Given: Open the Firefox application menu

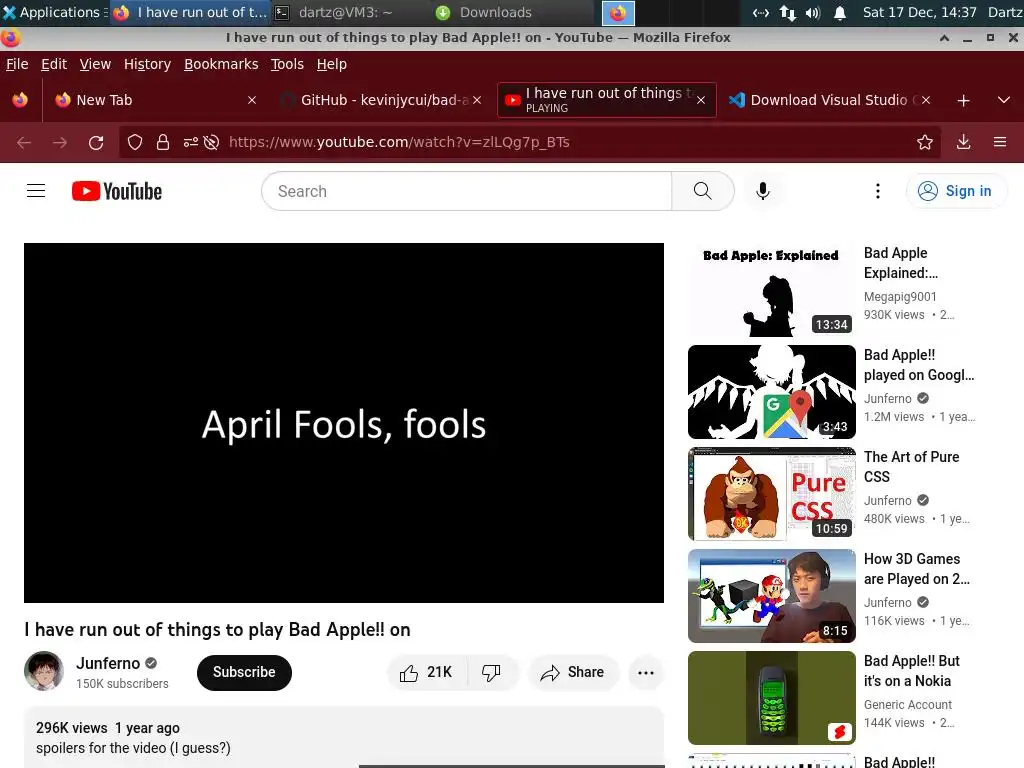Looking at the screenshot, I should (1000, 142).
